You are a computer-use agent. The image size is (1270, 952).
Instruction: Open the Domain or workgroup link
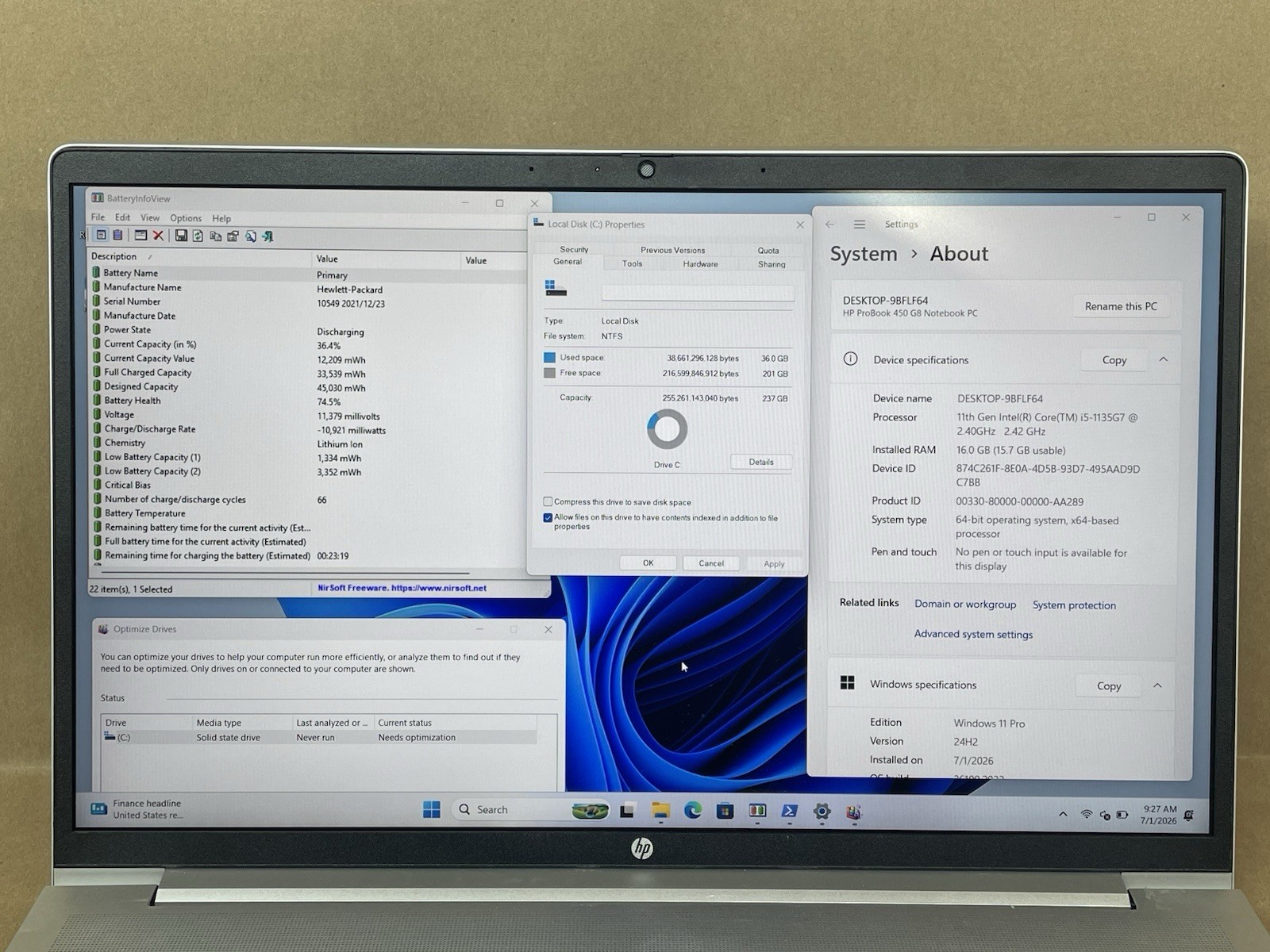965,604
